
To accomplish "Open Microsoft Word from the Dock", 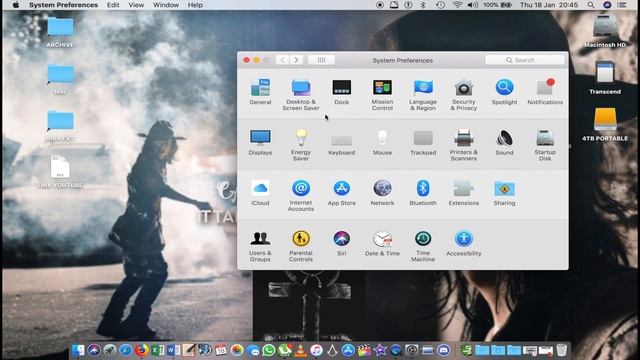I will tap(173, 350).
